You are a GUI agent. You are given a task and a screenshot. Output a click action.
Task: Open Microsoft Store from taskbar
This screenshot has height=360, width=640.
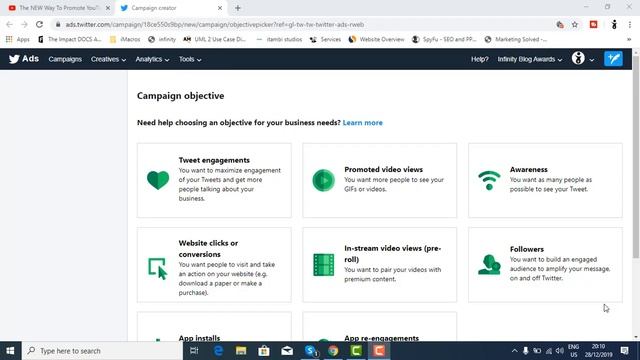point(264,351)
